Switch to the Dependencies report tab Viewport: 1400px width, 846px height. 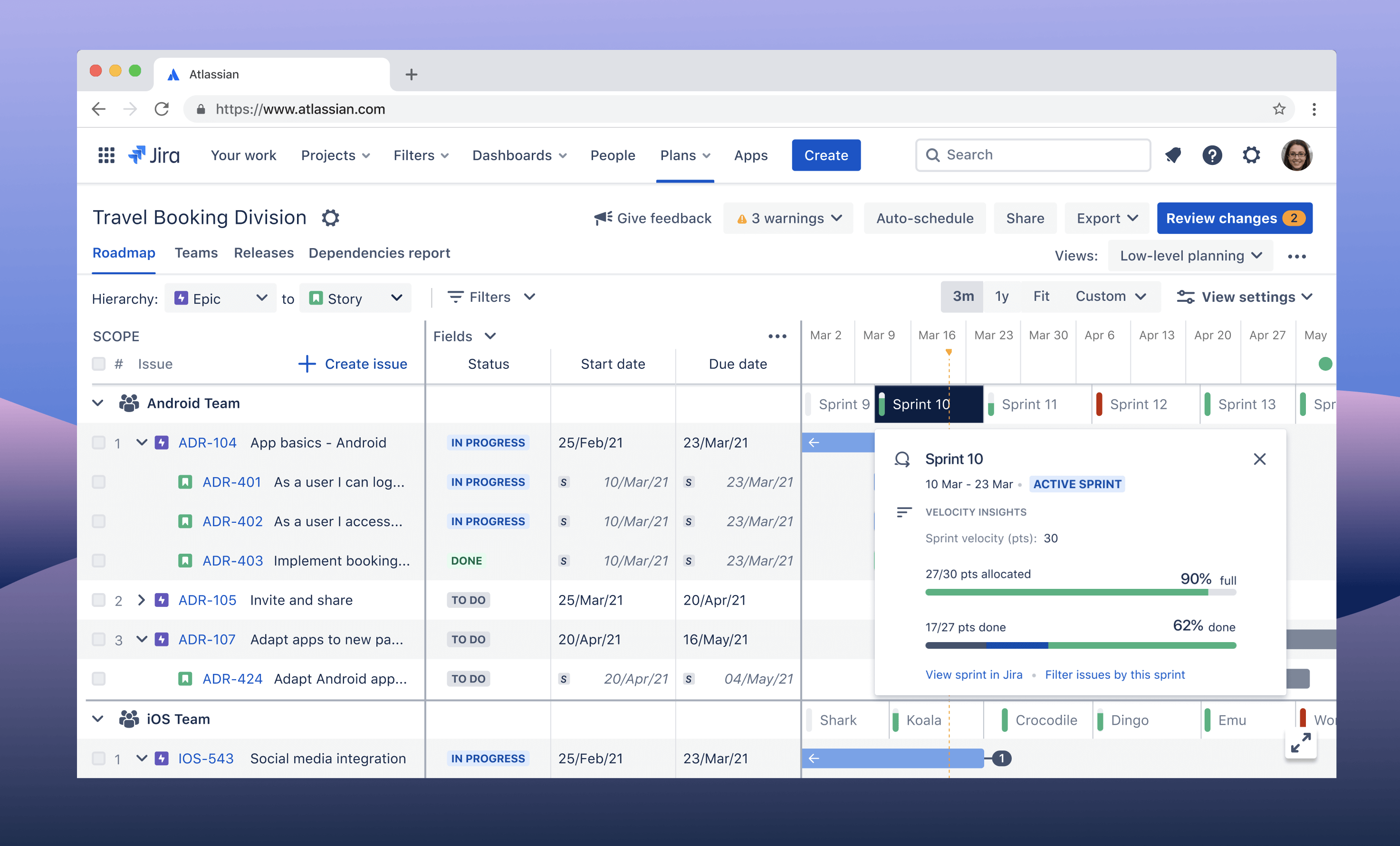pyautogui.click(x=379, y=253)
